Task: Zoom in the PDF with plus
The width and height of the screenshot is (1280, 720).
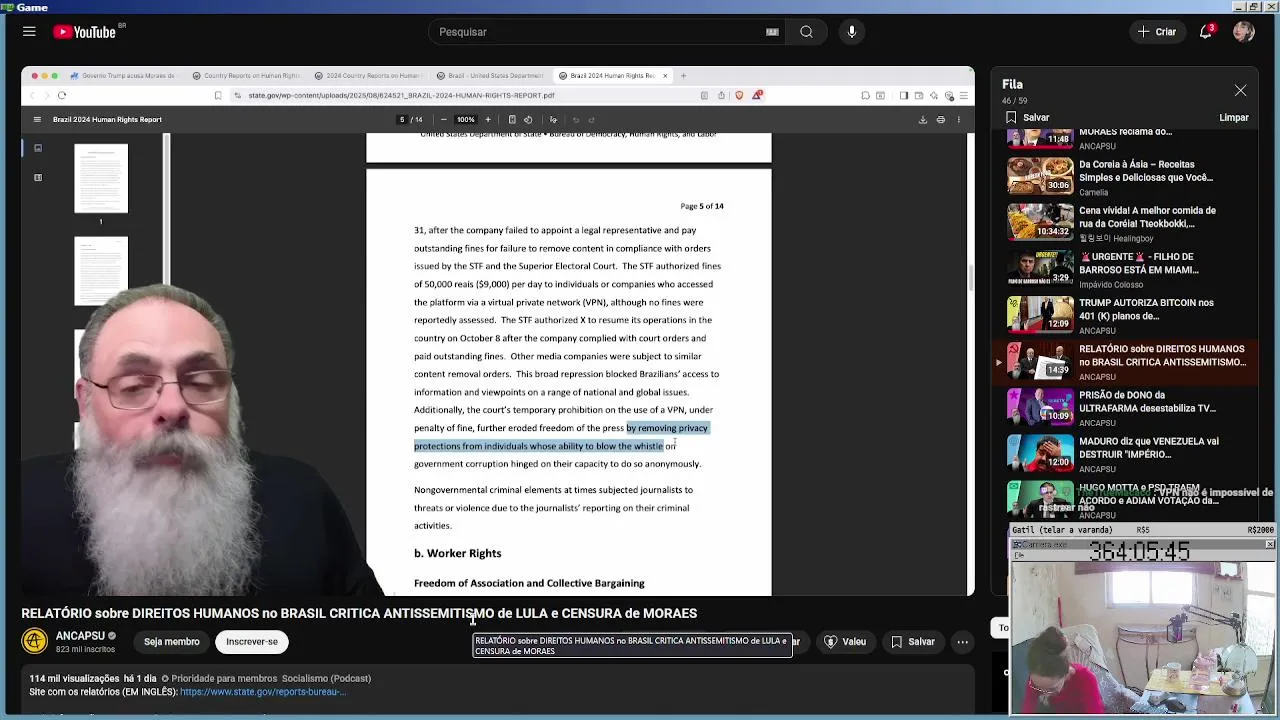Action: [487, 120]
